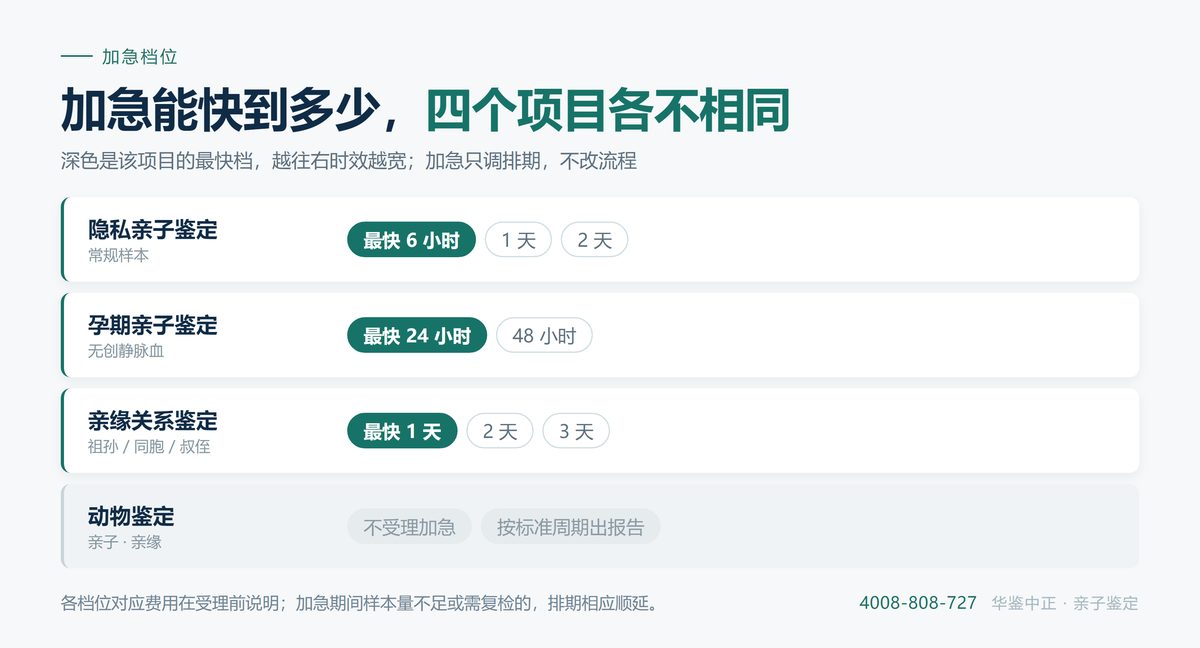This screenshot has height=648, width=1200.
Task: Click the 按标准周期出报告 tag
Action: [571, 527]
